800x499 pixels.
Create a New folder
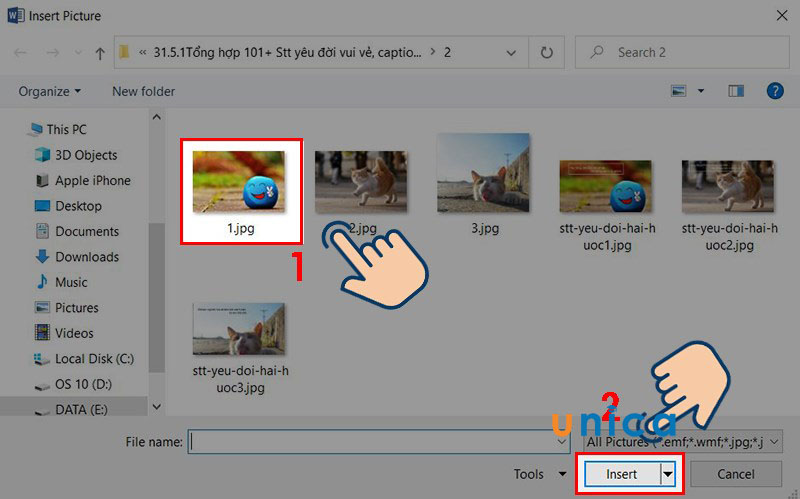(143, 91)
